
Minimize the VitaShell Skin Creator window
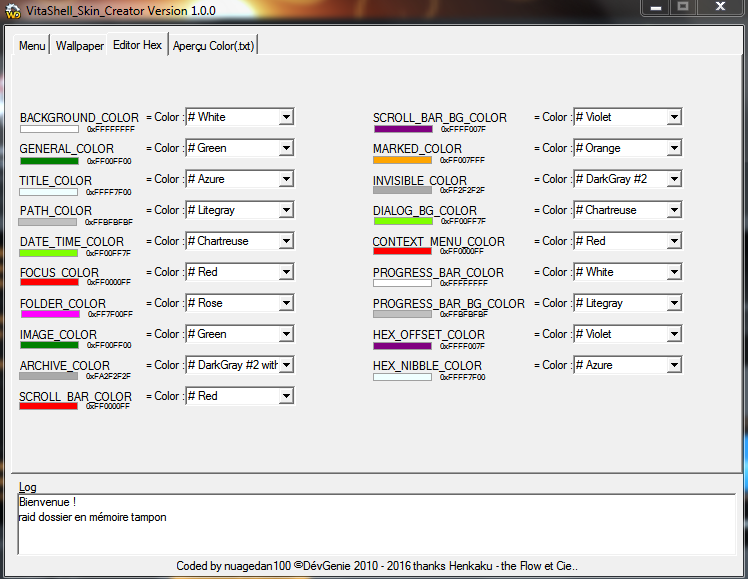tap(656, 8)
